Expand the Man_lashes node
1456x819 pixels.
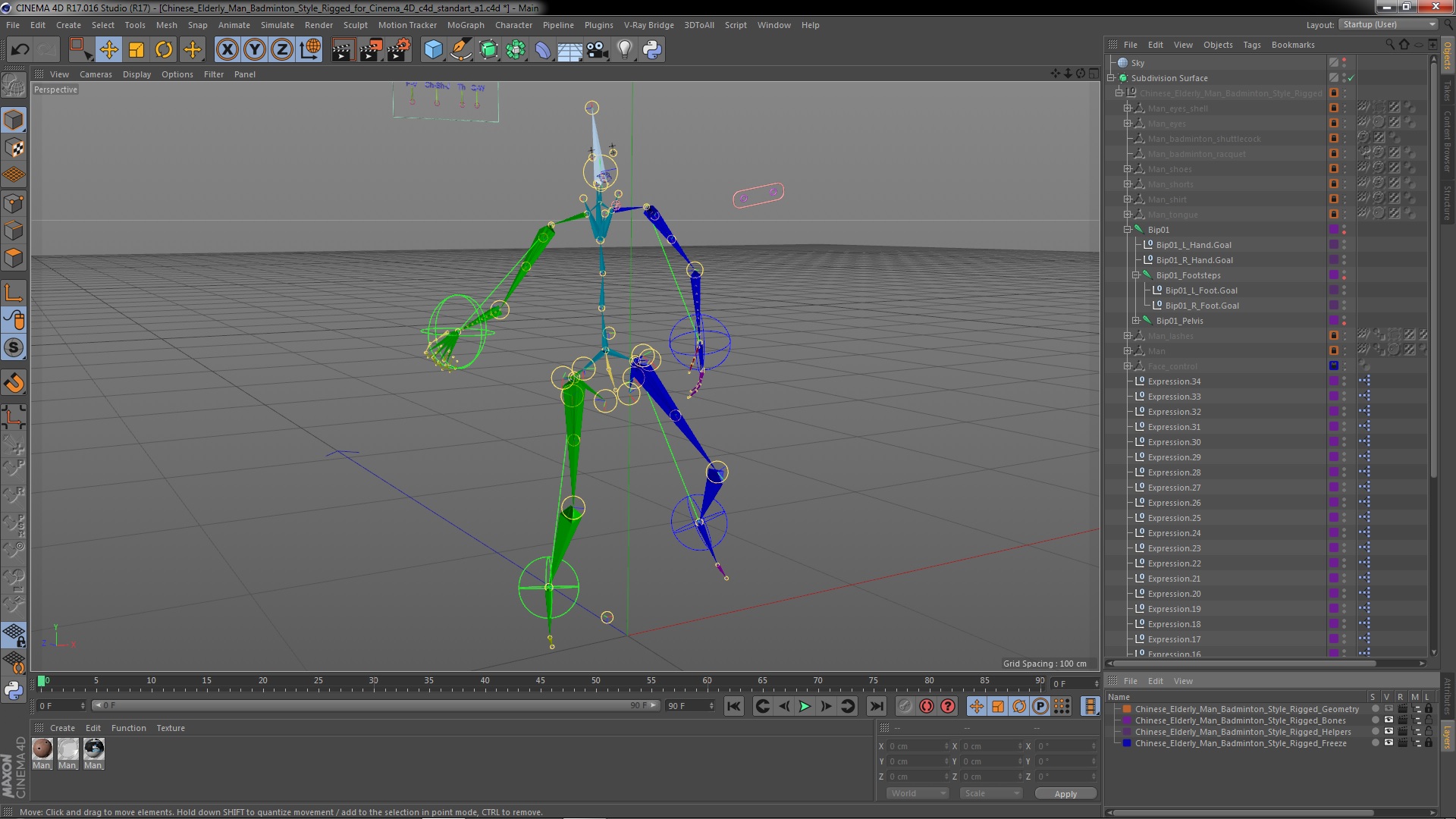pyautogui.click(x=1128, y=336)
